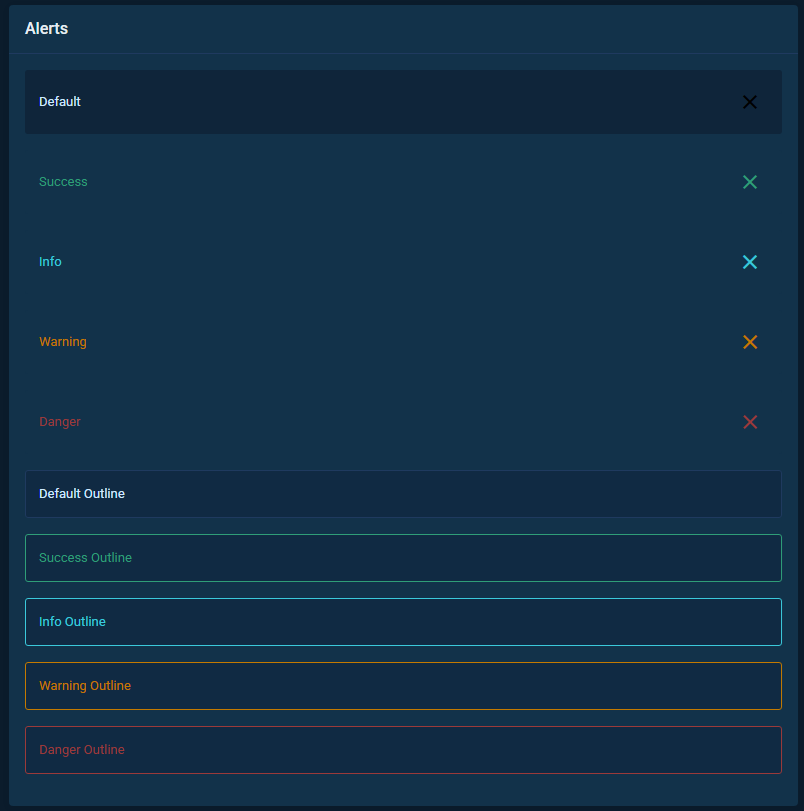
Task: Click the center of the green-bordered Success Outline box
Action: 403,558
